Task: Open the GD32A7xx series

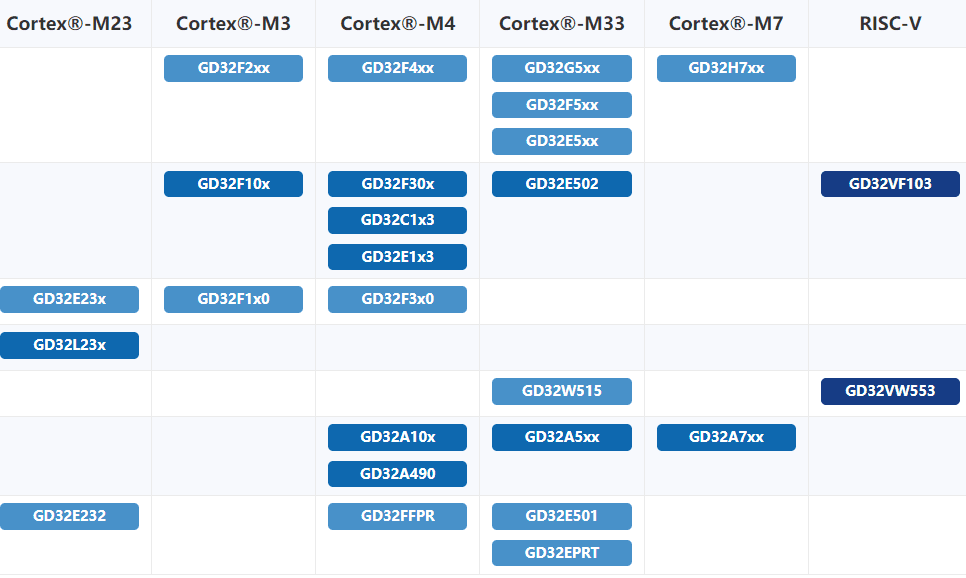Action: 726,437
